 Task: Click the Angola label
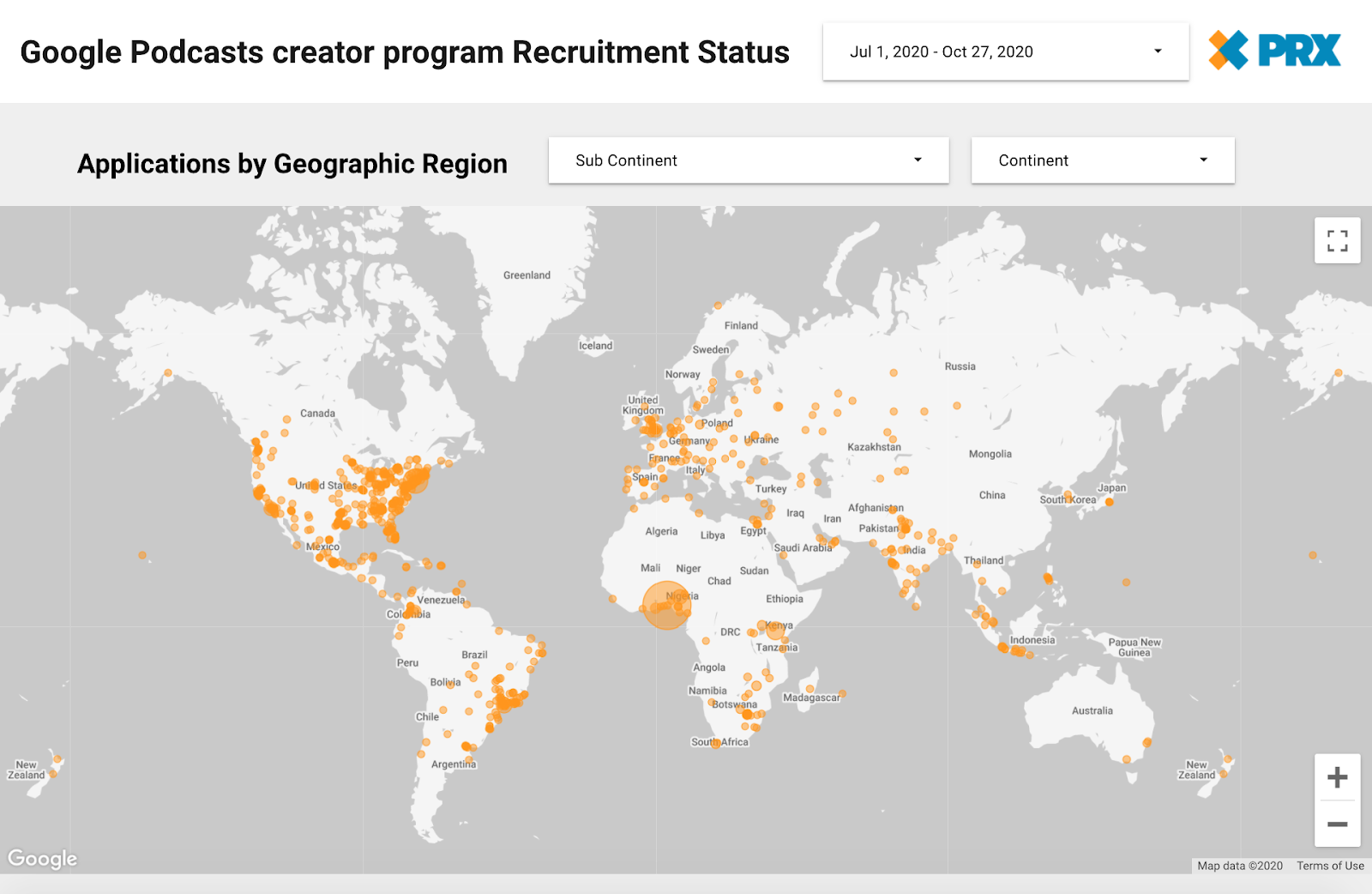[709, 667]
